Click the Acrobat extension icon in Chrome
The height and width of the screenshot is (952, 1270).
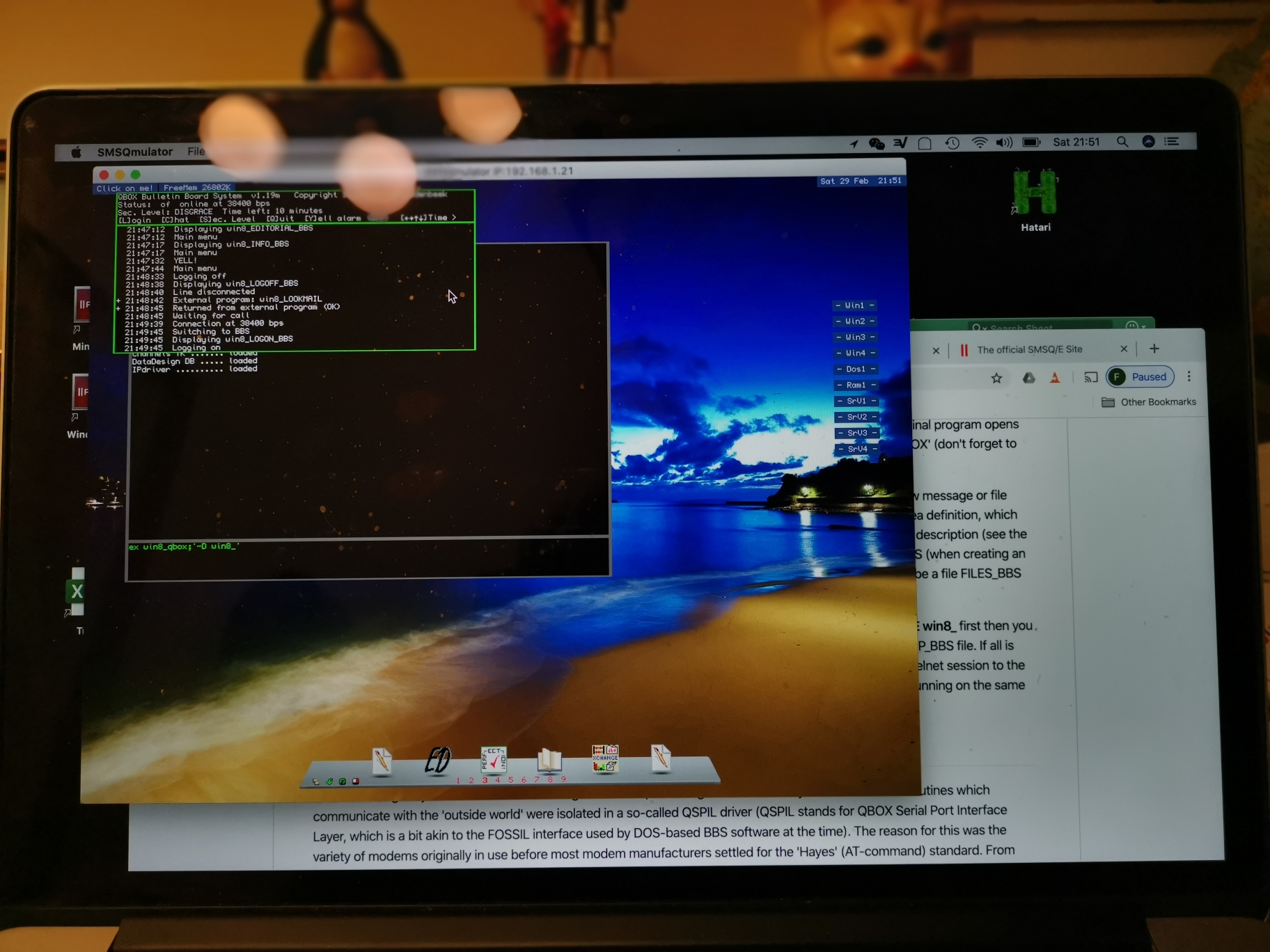(1055, 377)
